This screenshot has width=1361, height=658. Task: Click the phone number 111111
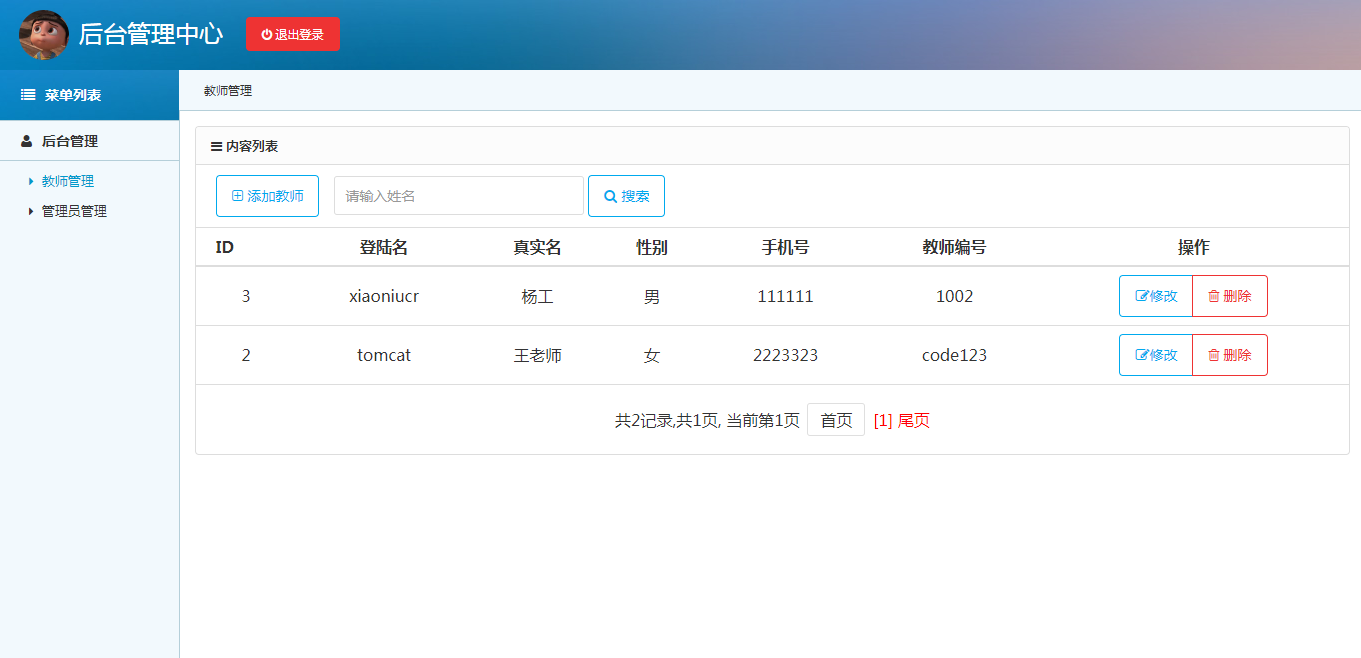pos(786,296)
